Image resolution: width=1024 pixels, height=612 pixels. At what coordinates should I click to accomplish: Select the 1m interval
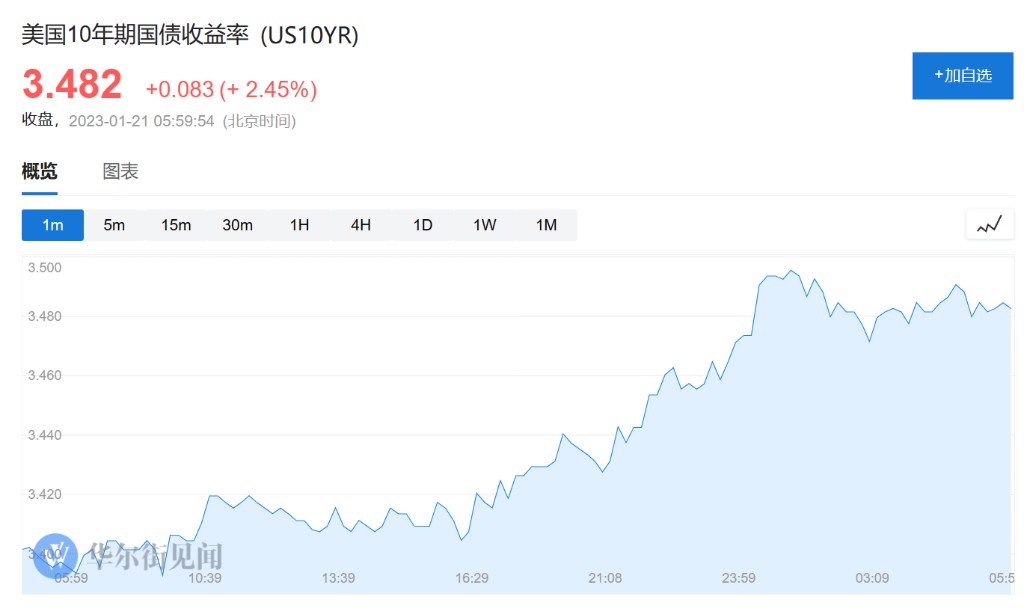[53, 225]
